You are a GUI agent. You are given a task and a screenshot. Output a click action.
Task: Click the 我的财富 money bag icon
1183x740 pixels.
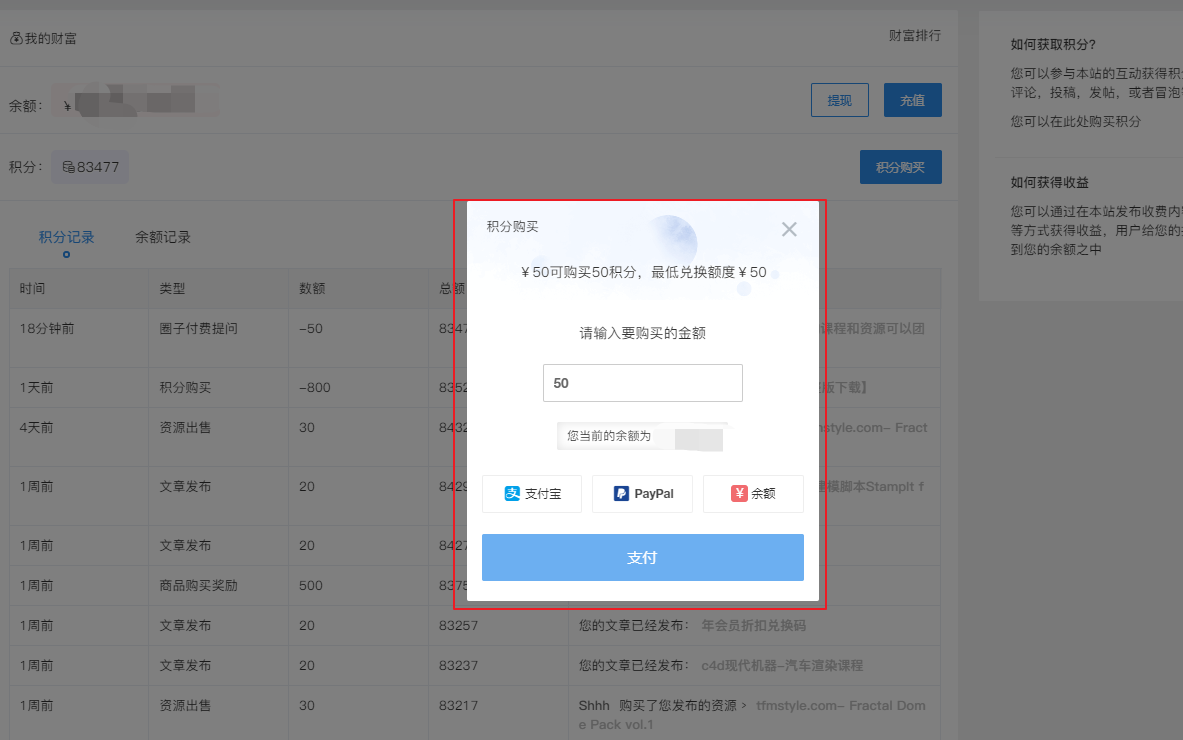point(16,39)
